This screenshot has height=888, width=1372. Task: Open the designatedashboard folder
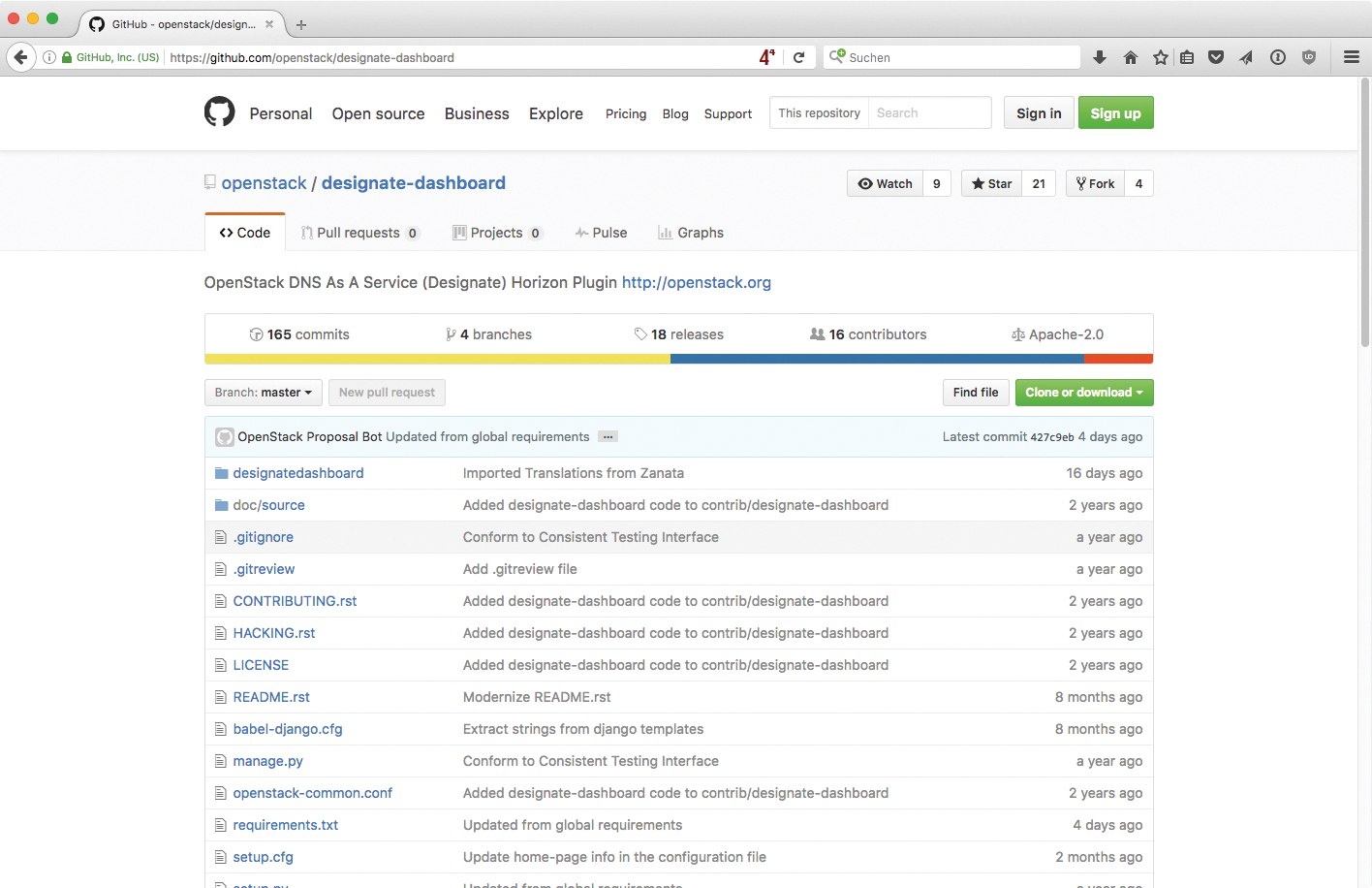coord(298,473)
